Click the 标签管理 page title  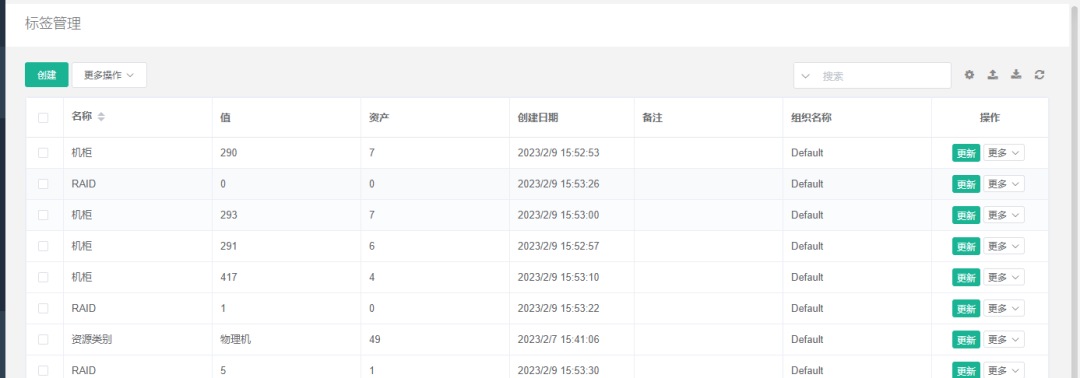click(53, 24)
